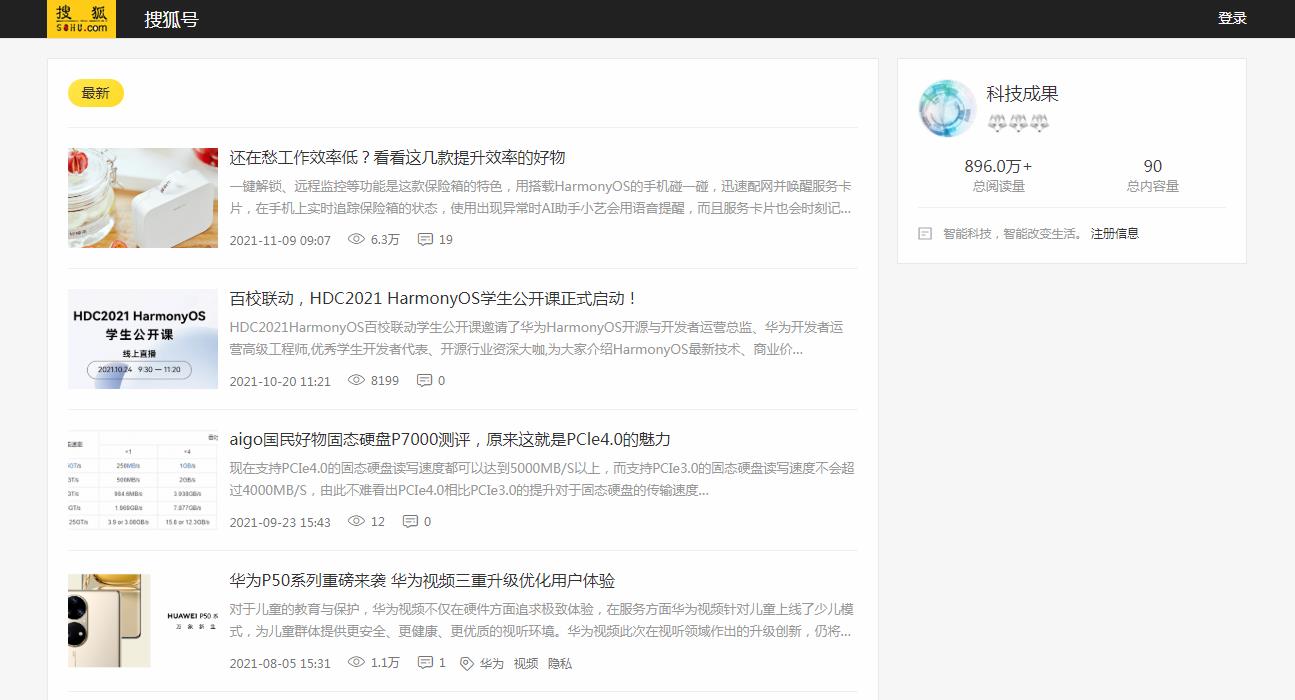The width and height of the screenshot is (1295, 700).
Task: Click eye icon beside 8199 views
Action: [x=356, y=380]
